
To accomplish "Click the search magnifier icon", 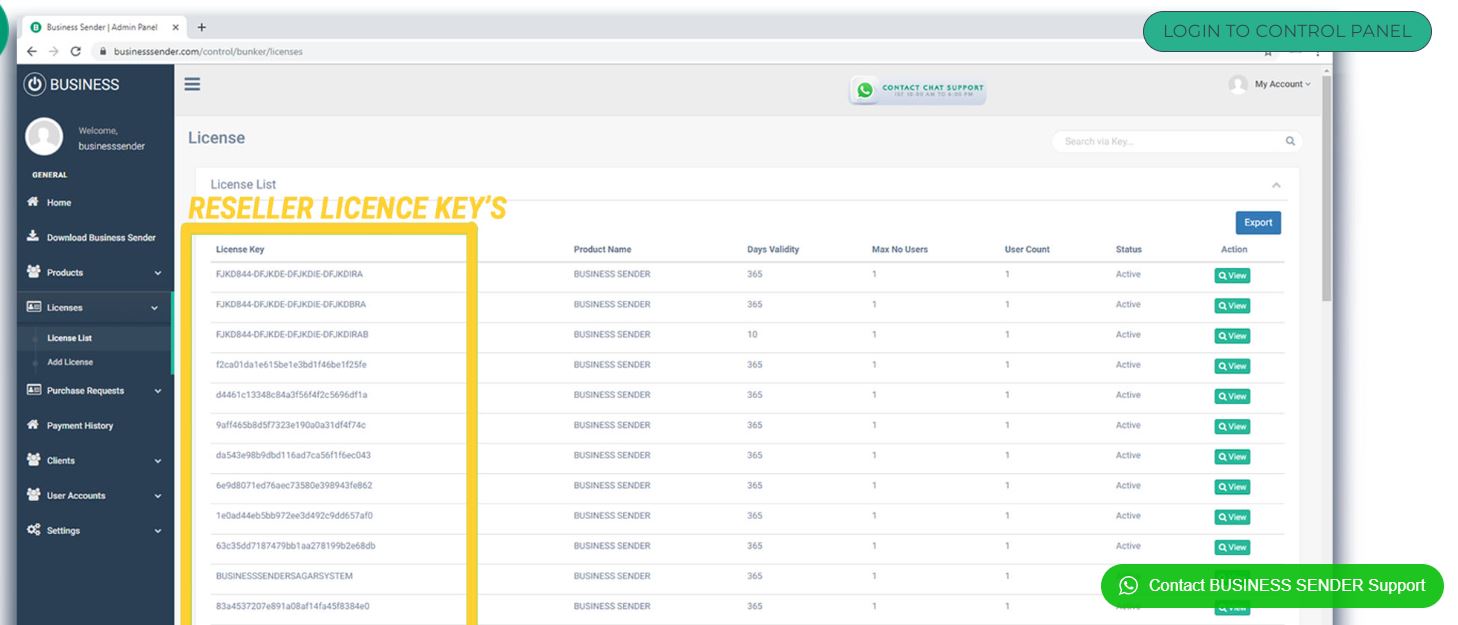I will pyautogui.click(x=1290, y=141).
